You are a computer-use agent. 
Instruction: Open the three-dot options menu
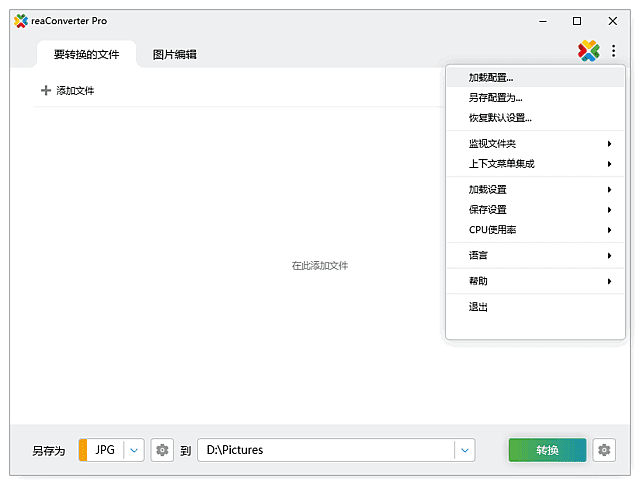[x=613, y=51]
